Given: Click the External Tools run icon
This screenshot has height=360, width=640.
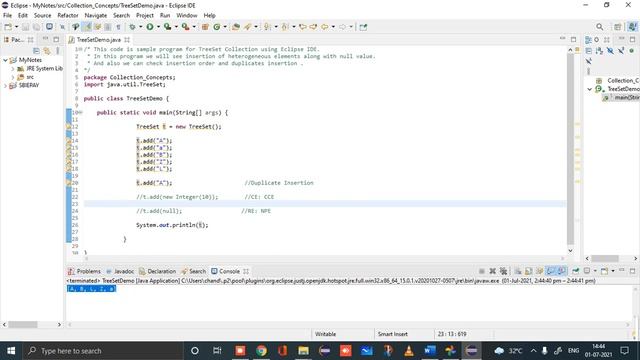Looking at the screenshot, I should [186, 27].
